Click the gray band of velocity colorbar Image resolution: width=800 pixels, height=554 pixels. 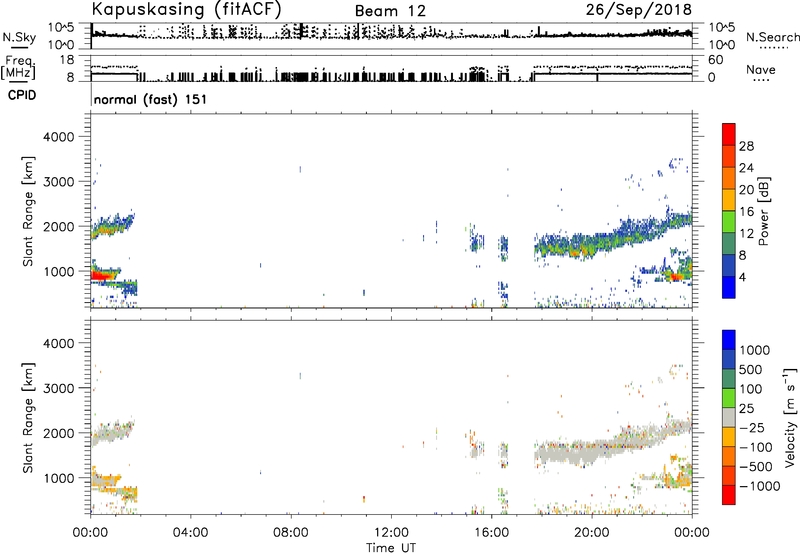(x=729, y=417)
